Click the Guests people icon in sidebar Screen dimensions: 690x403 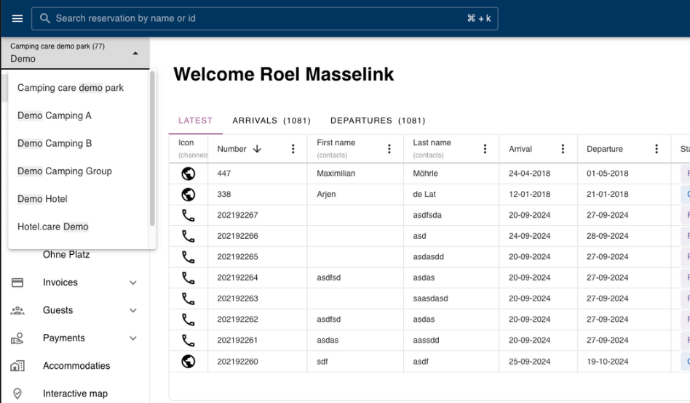coord(17,311)
